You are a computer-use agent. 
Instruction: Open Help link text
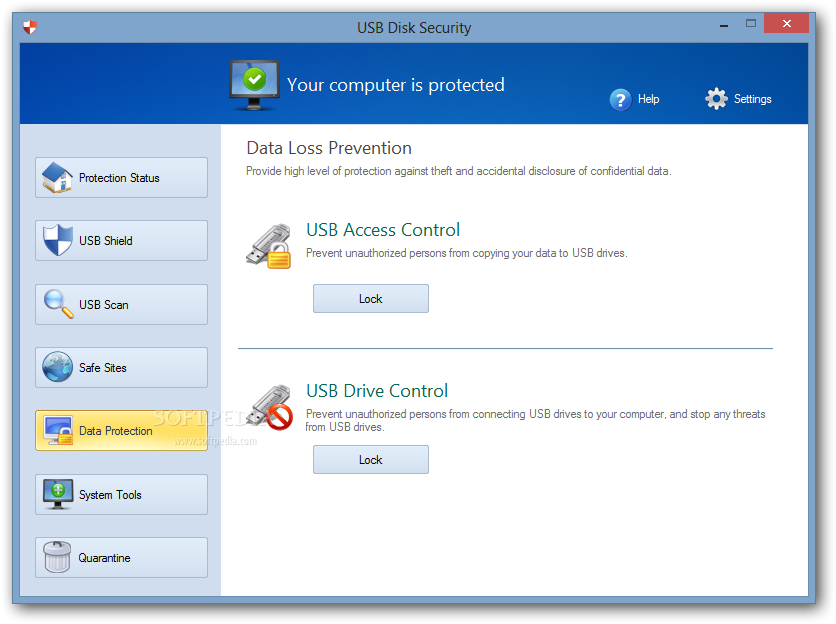click(648, 99)
